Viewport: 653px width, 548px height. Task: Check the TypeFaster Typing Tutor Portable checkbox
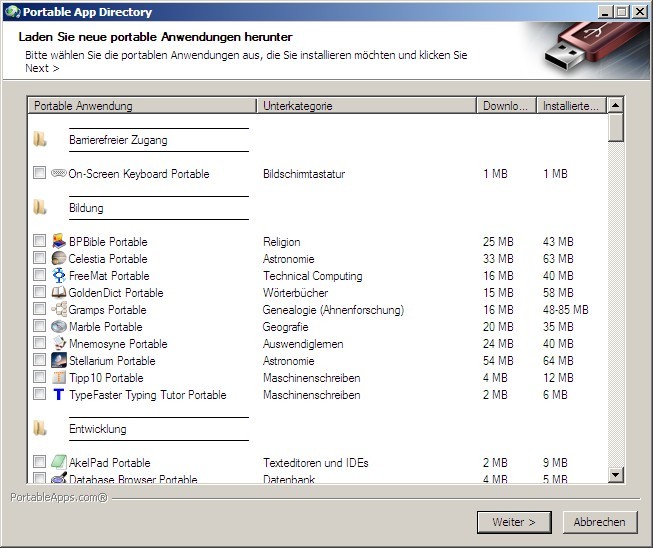pos(40,394)
